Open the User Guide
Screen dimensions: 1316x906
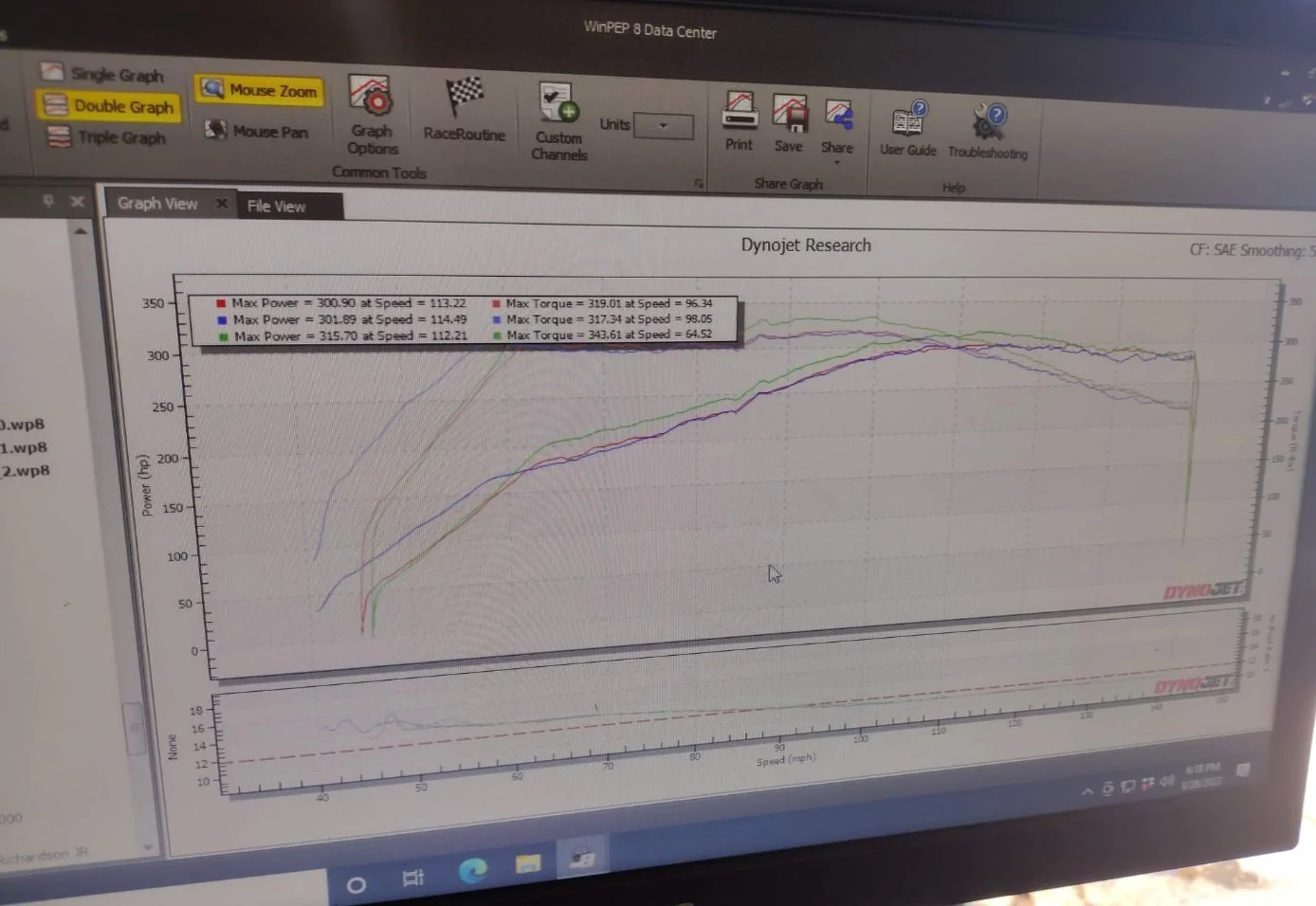907,129
